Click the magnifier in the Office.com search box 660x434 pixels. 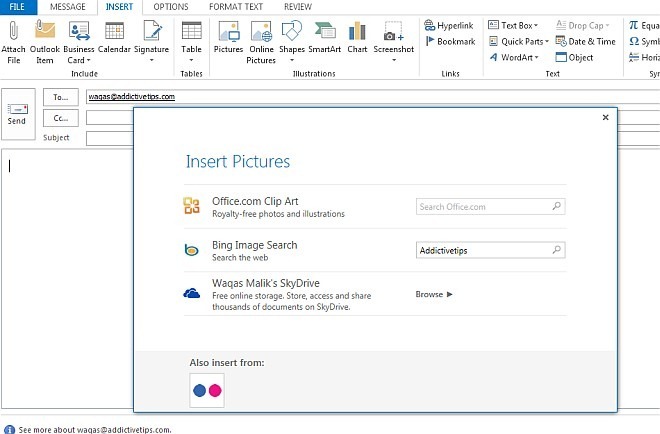556,206
